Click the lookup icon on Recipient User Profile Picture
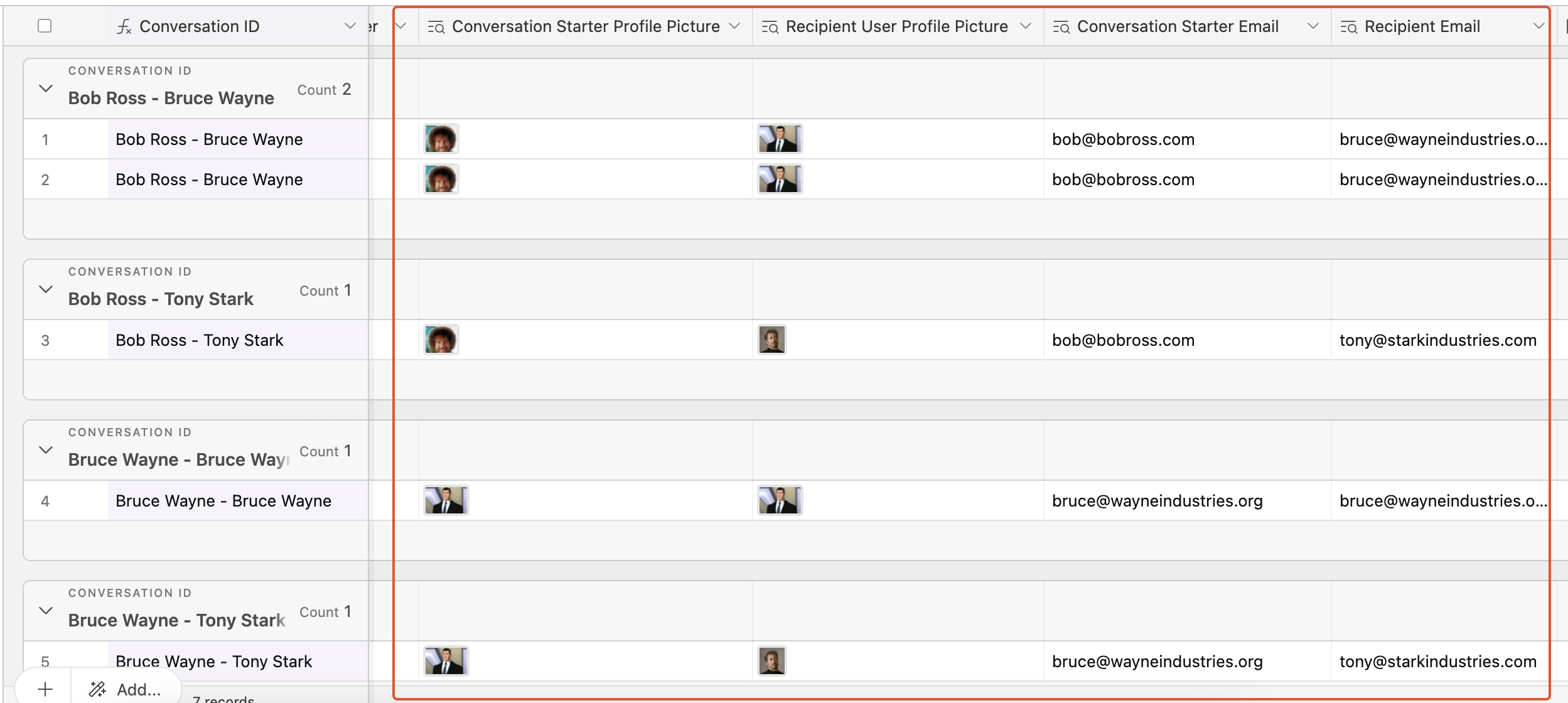 tap(768, 26)
